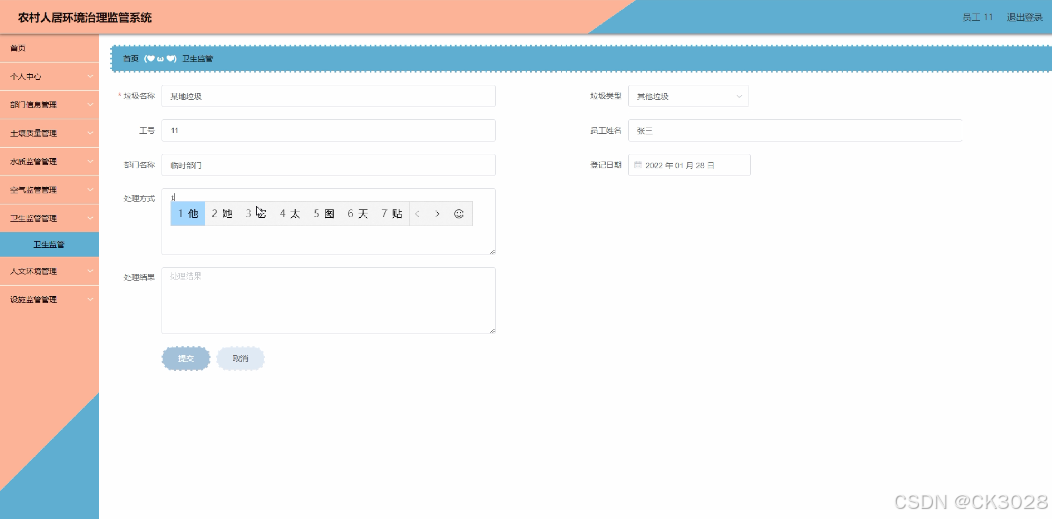Focus the 垃圾名称 input field

tap(328, 96)
